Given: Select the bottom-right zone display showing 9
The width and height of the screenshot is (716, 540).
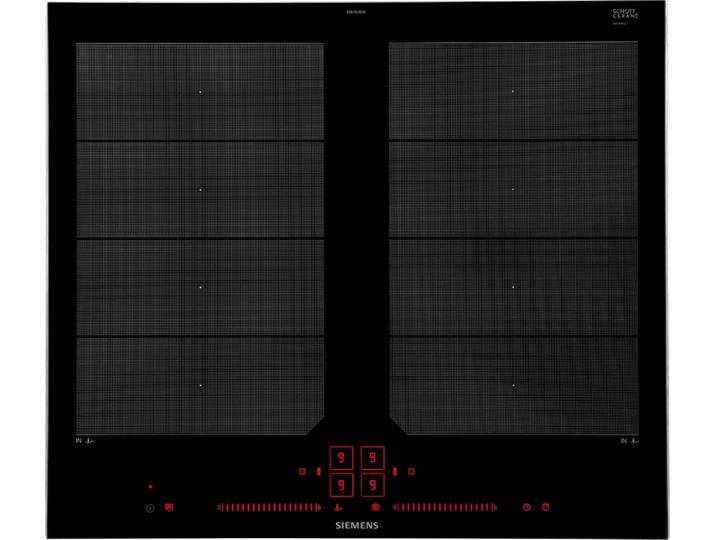Looking at the screenshot, I should point(373,485).
